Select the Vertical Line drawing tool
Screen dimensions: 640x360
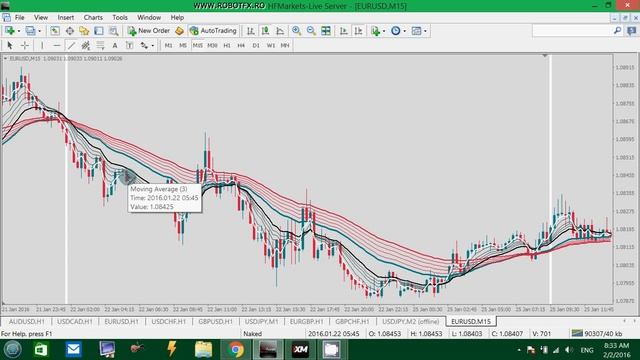[x=42, y=45]
